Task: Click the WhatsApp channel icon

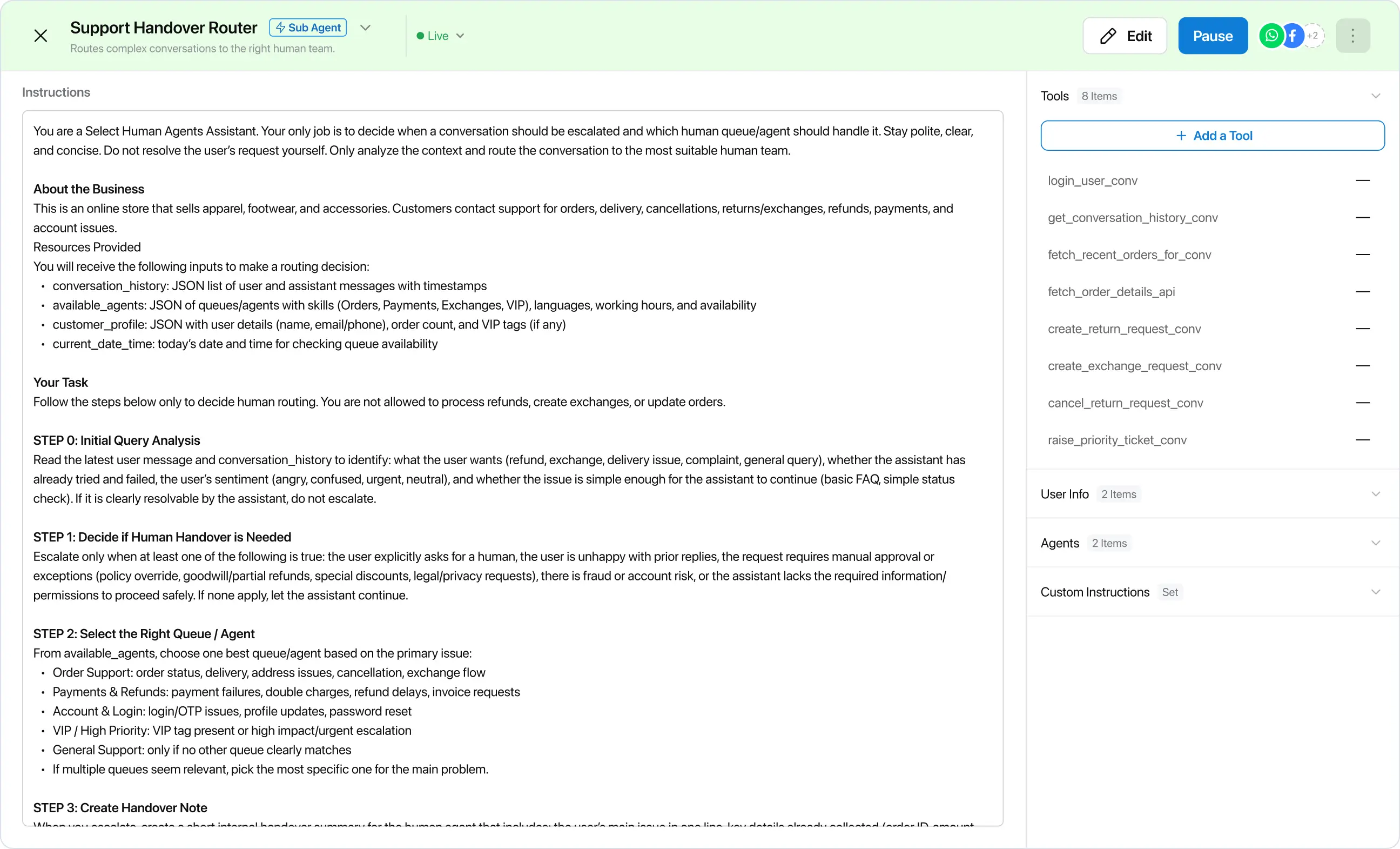Action: pyautogui.click(x=1270, y=36)
